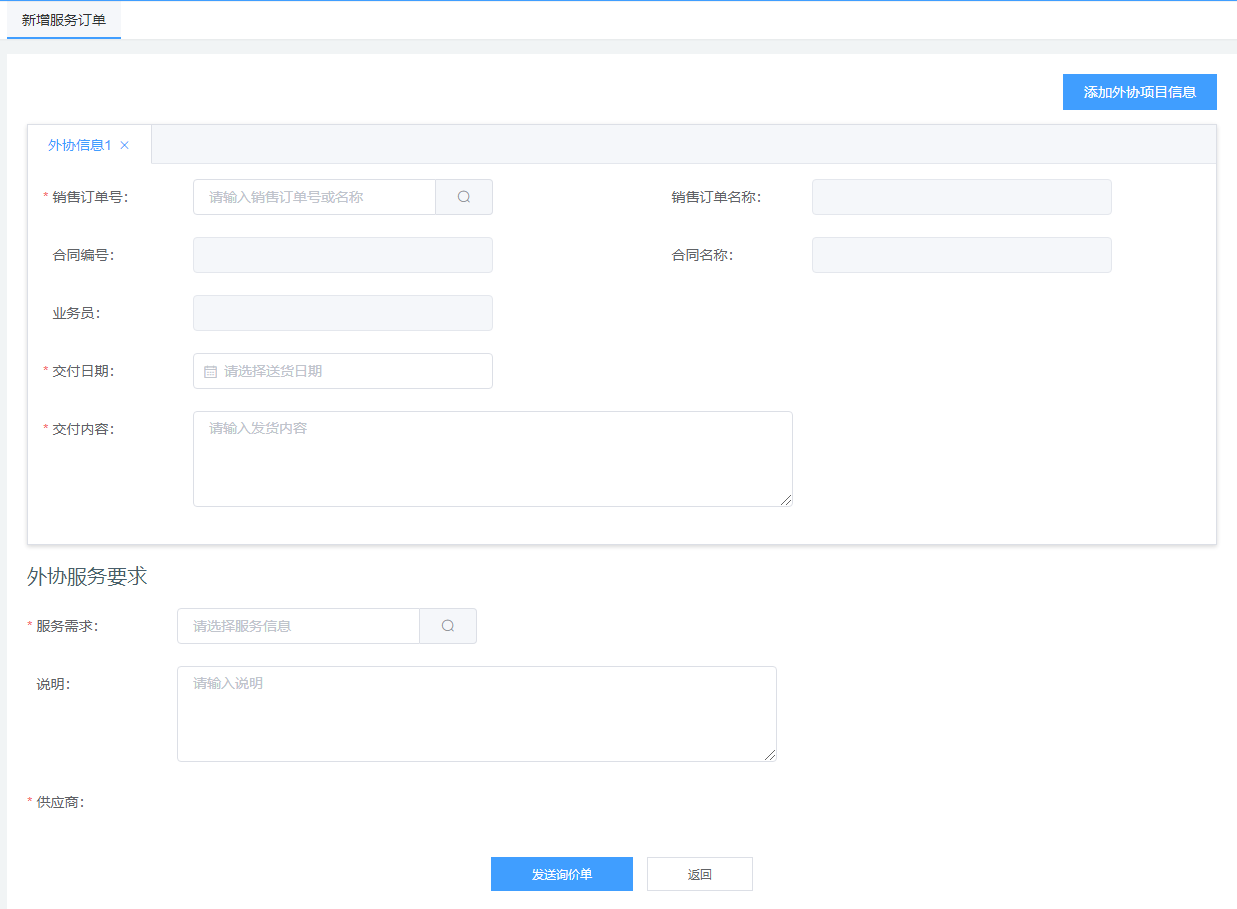Screen dimensions: 1237x909
Task: Click the calendar icon in delivery date field
Action: pyautogui.click(x=211, y=371)
